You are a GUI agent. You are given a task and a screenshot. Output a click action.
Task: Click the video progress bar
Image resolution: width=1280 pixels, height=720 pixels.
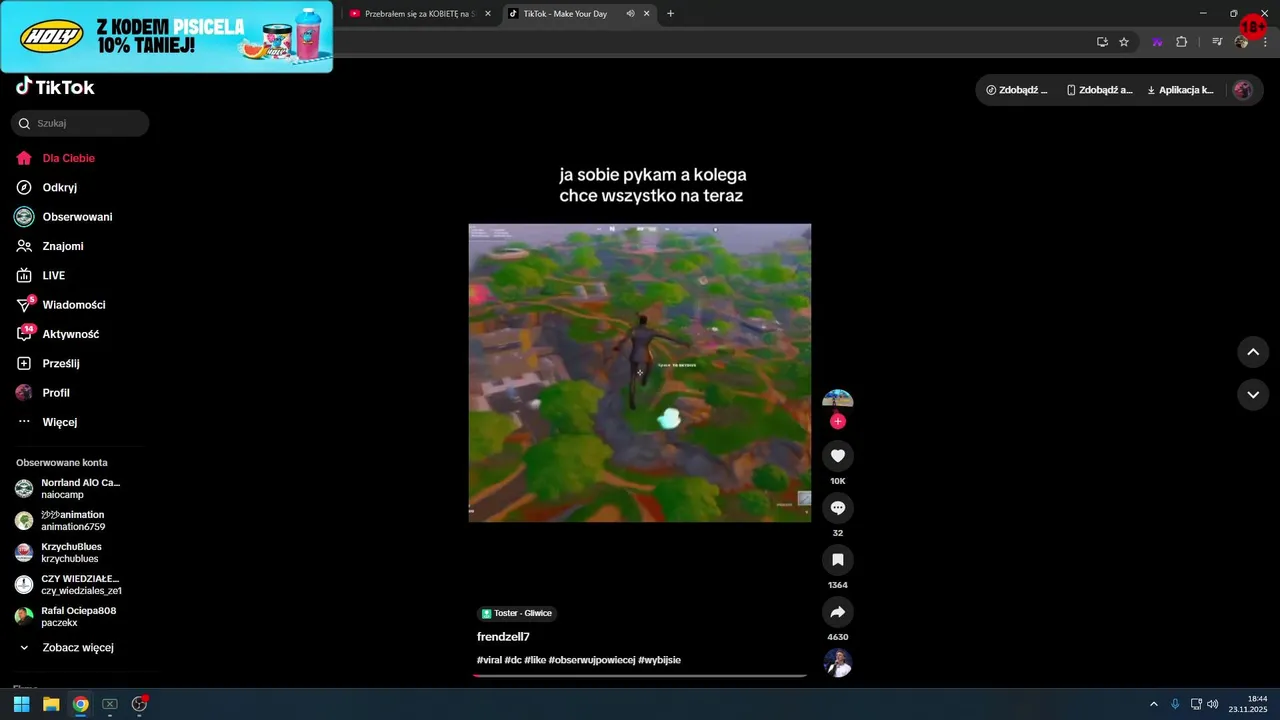pyautogui.click(x=640, y=676)
